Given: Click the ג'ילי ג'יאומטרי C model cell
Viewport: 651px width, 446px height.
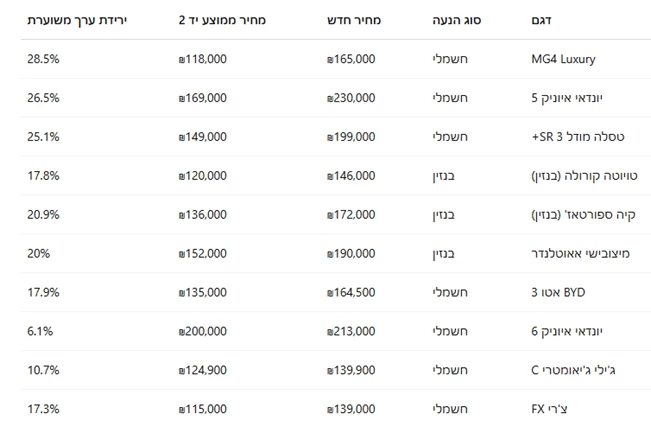Looking at the screenshot, I should point(571,370).
